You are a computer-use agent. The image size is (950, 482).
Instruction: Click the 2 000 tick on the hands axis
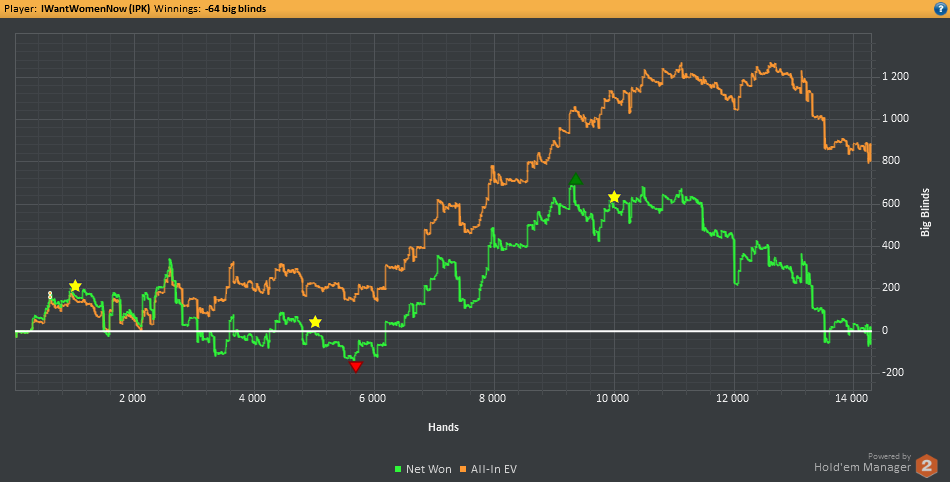[x=132, y=398]
